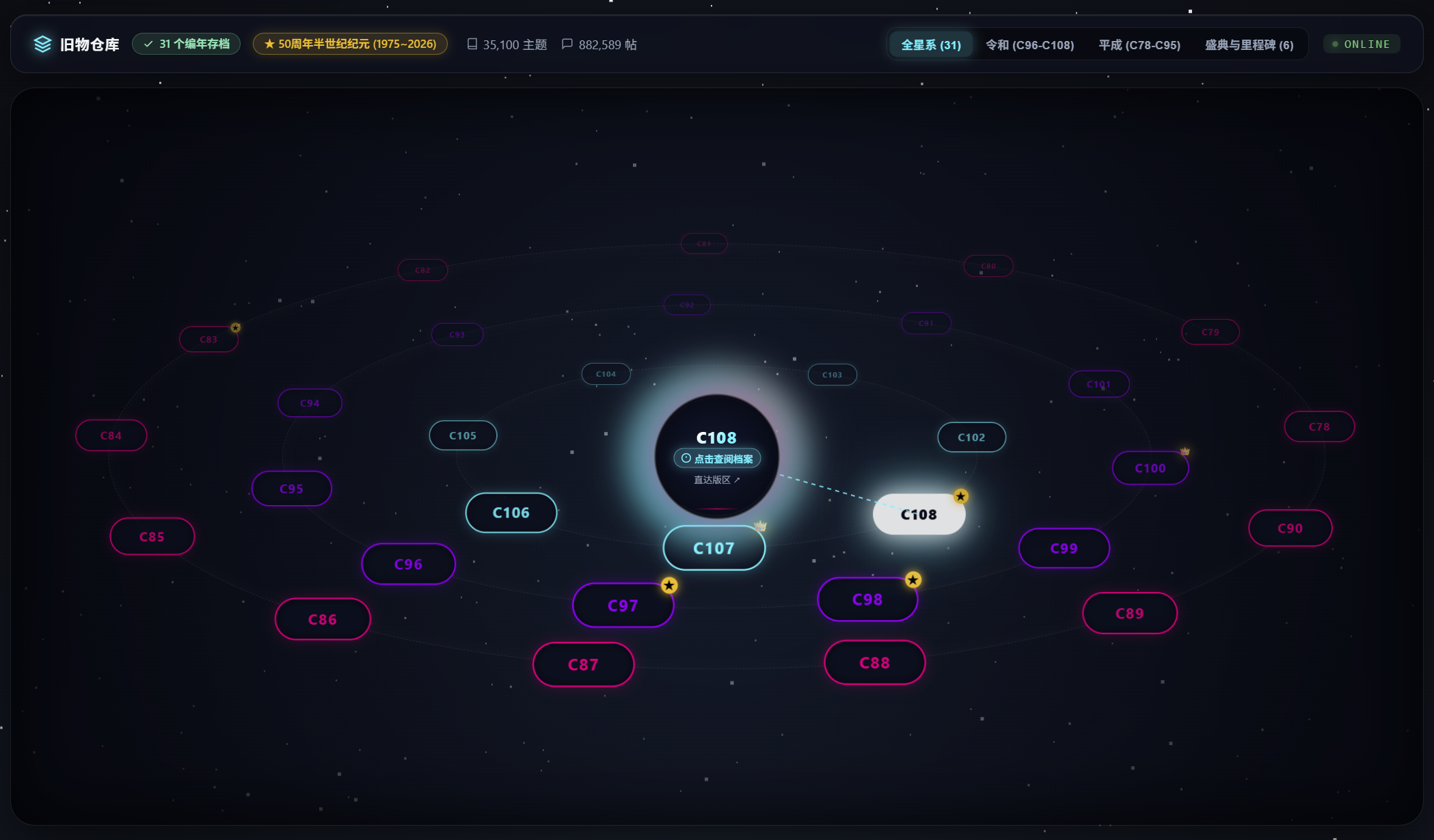
Task: Open the C90 node
Action: pyautogui.click(x=1290, y=528)
